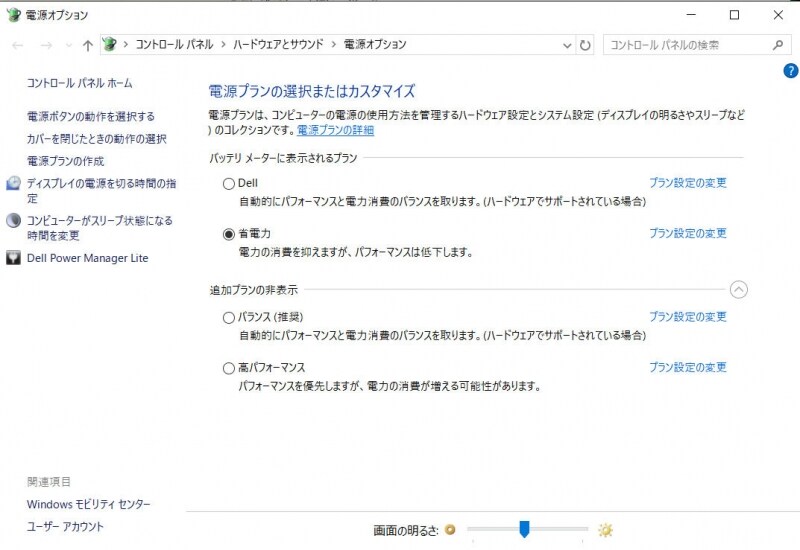Click the screen brightness slider handle

coord(524,529)
